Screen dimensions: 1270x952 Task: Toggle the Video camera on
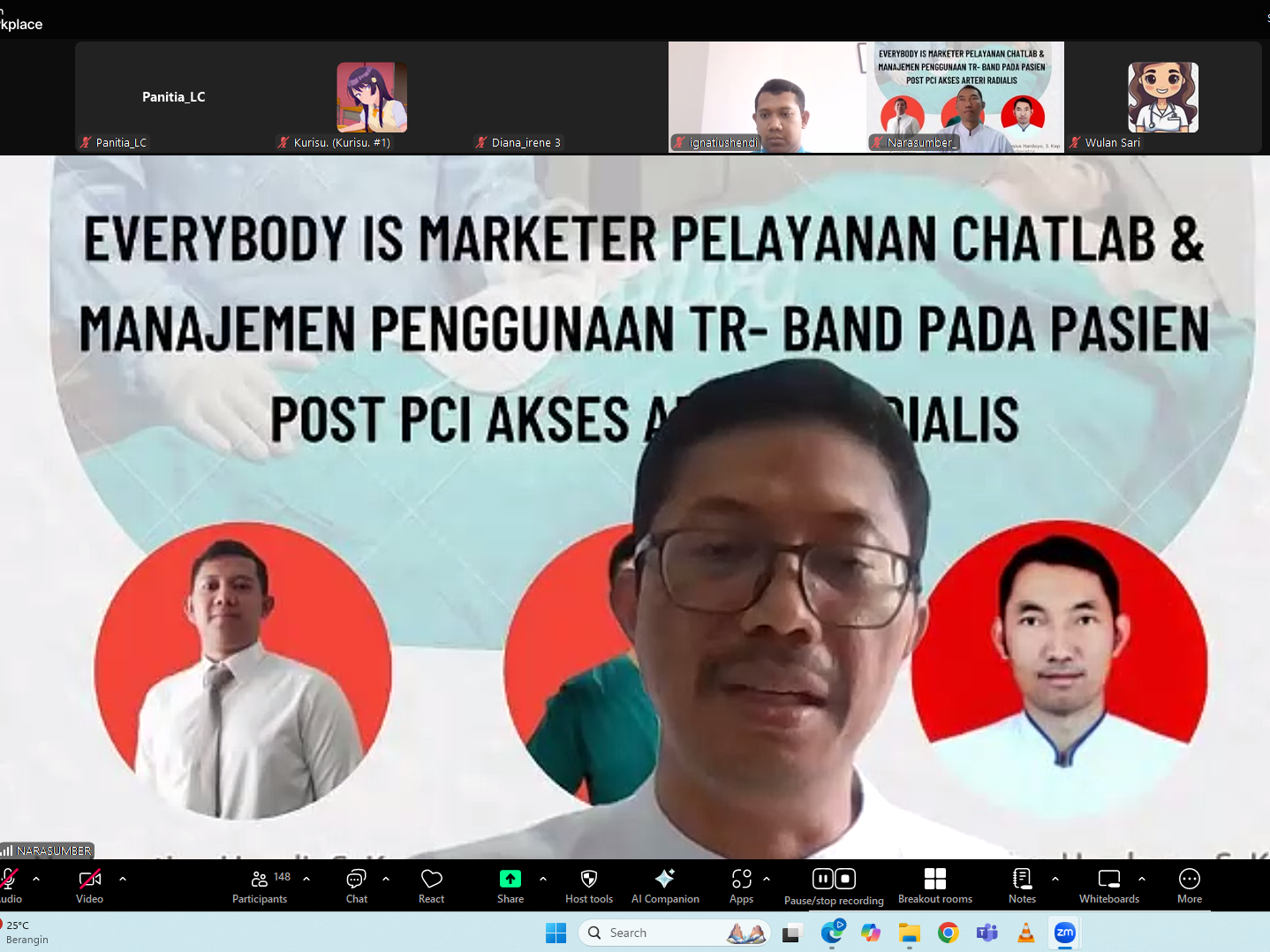click(89, 886)
